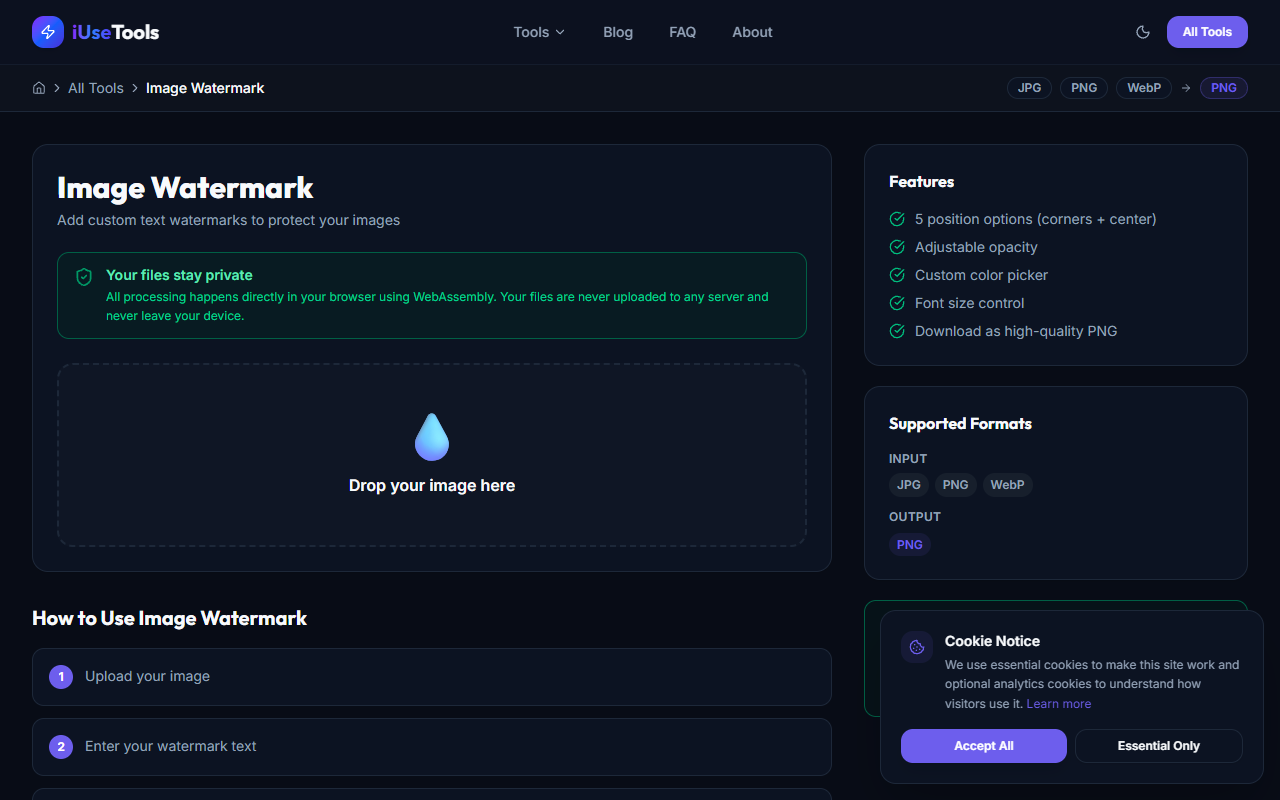Click the All Tools button in header

[1206, 31]
